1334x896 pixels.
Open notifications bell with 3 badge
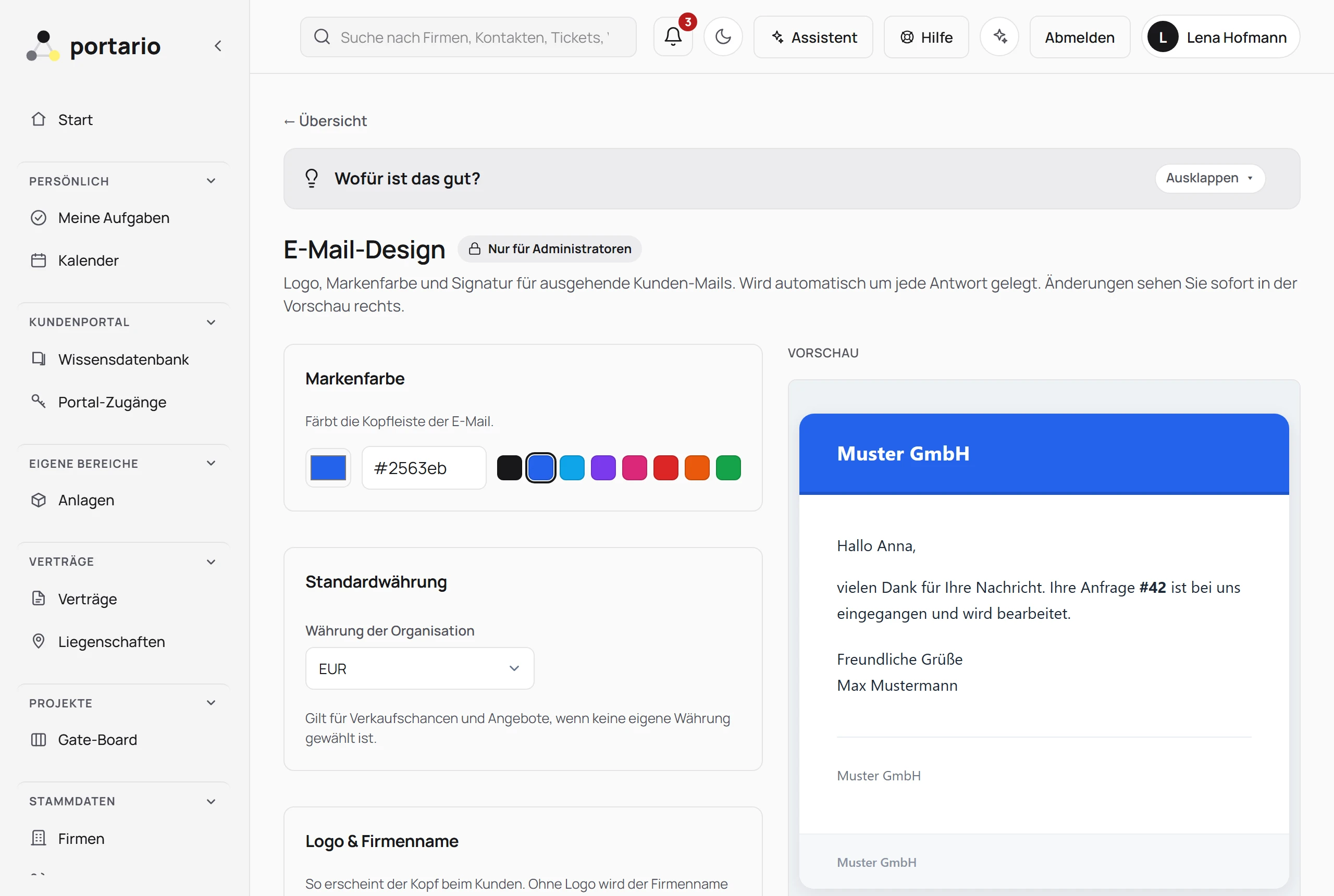click(673, 37)
